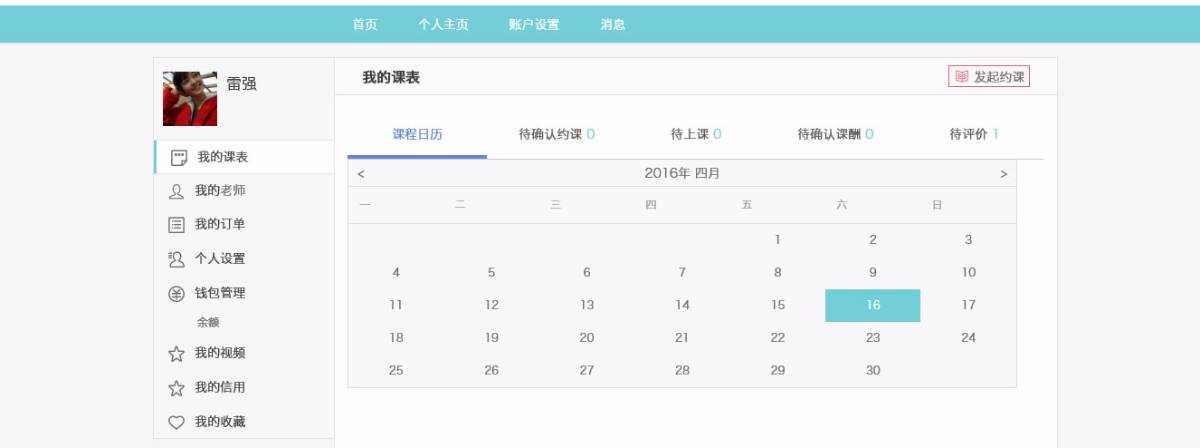
Task: Select date 5 in the calendar
Action: coord(491,272)
